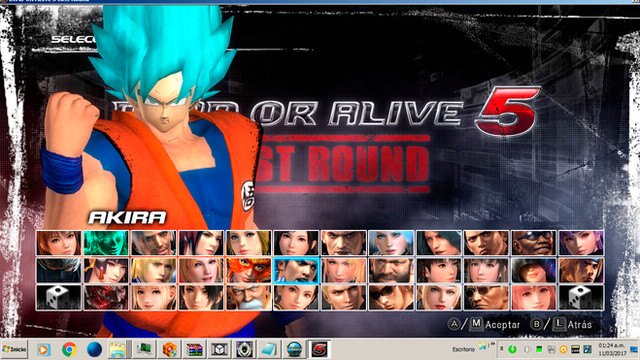Pick the left random dice character slot
Image resolution: width=640 pixels, height=360 pixels.
[58, 298]
